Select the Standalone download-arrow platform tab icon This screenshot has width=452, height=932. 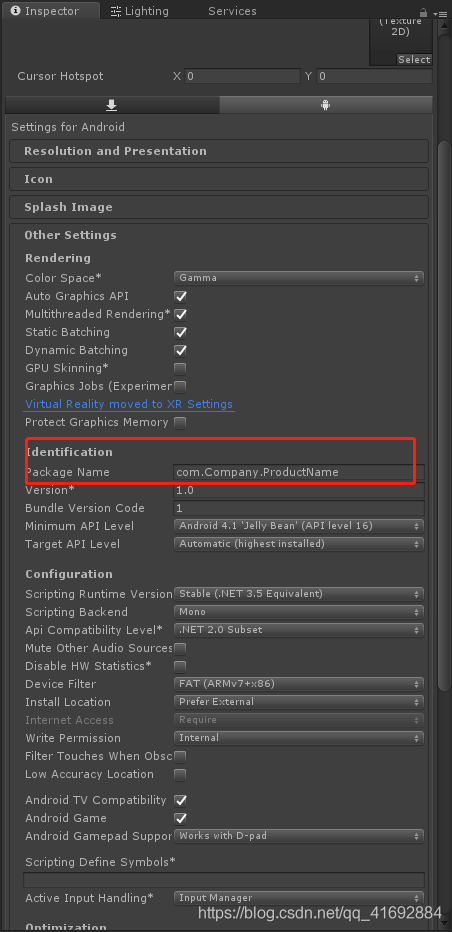[x=111, y=105]
